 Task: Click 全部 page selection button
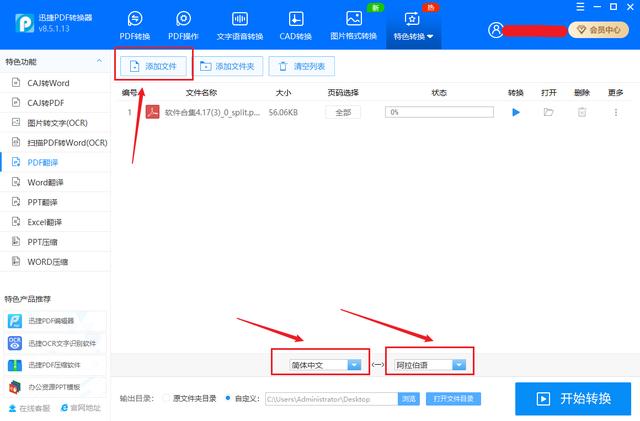click(343, 113)
